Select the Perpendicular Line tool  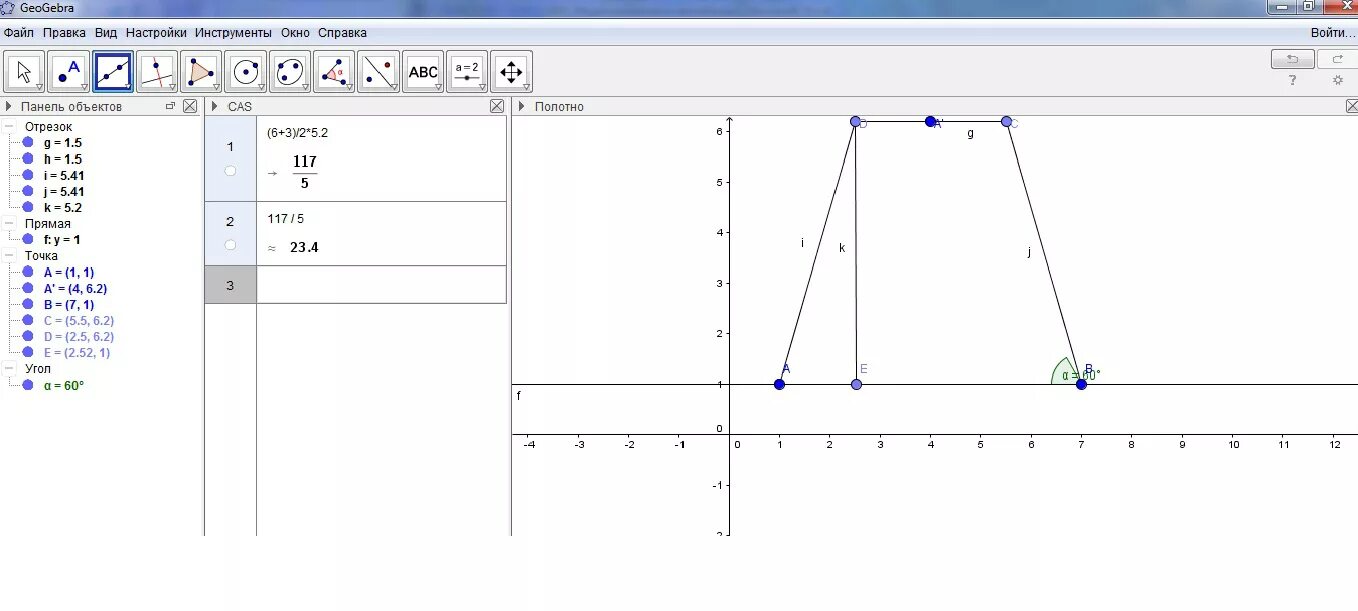[158, 70]
